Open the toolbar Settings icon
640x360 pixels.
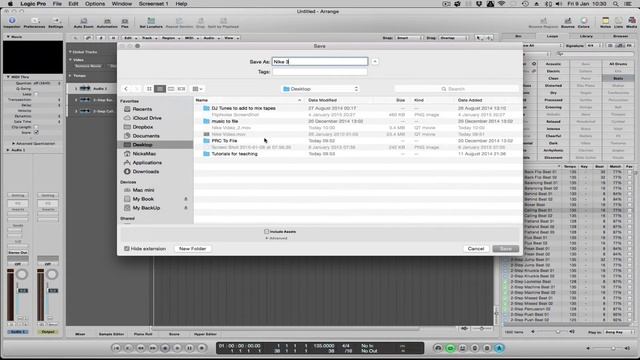pos(56,22)
